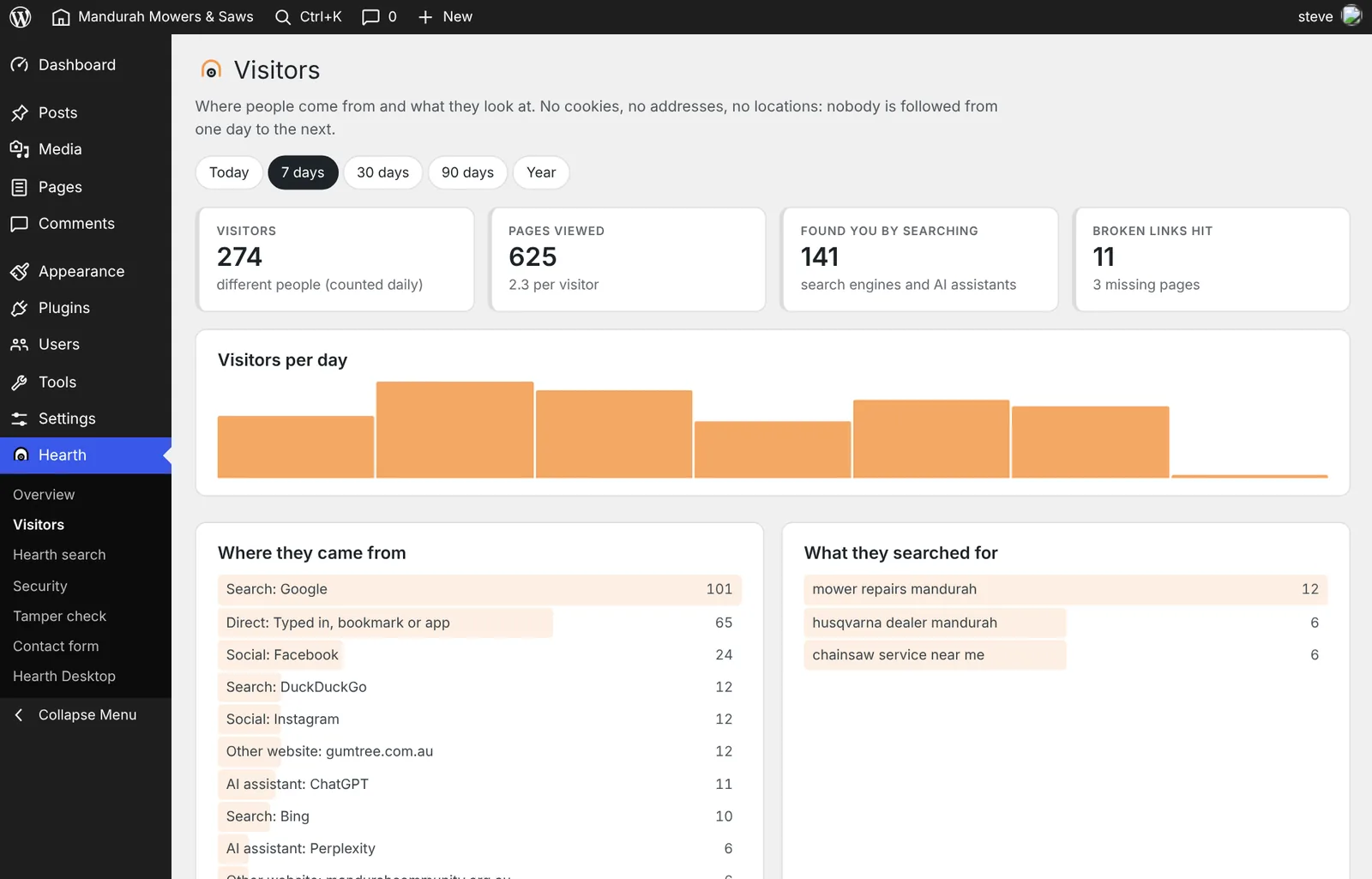1372x879 pixels.
Task: Select the 7 days range
Action: tap(303, 172)
